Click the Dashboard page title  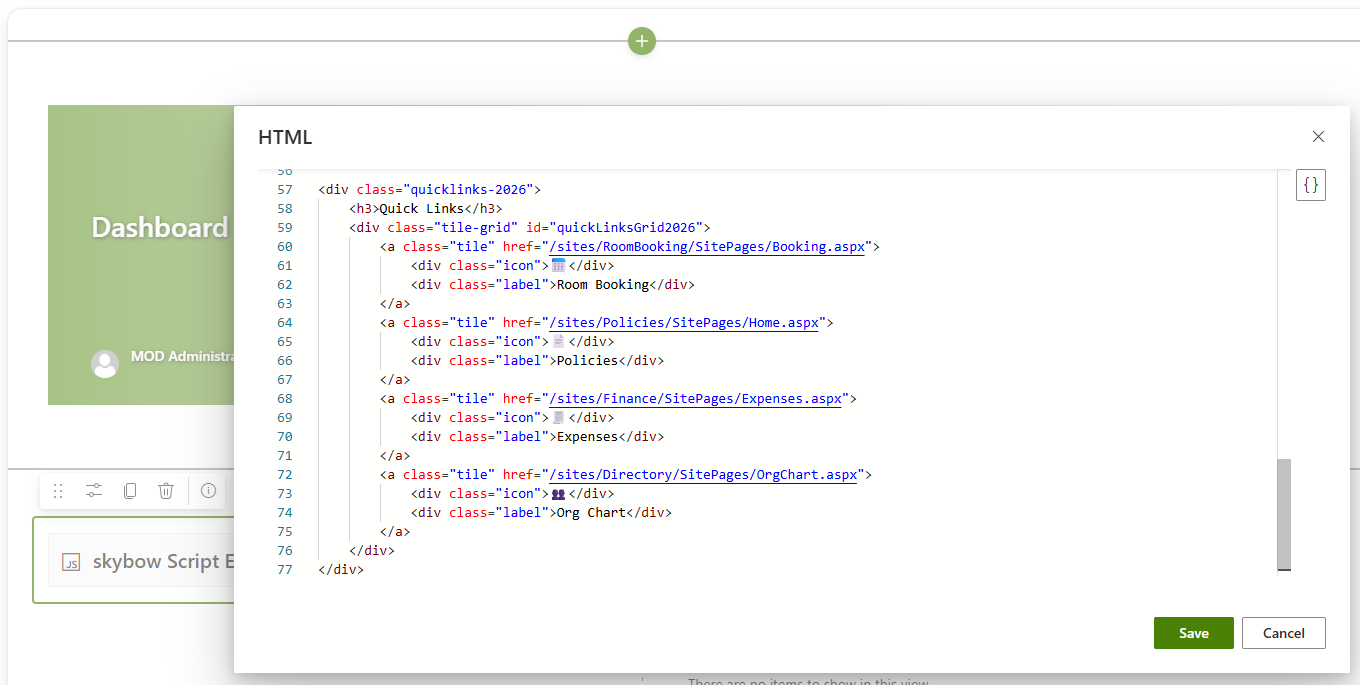click(160, 228)
